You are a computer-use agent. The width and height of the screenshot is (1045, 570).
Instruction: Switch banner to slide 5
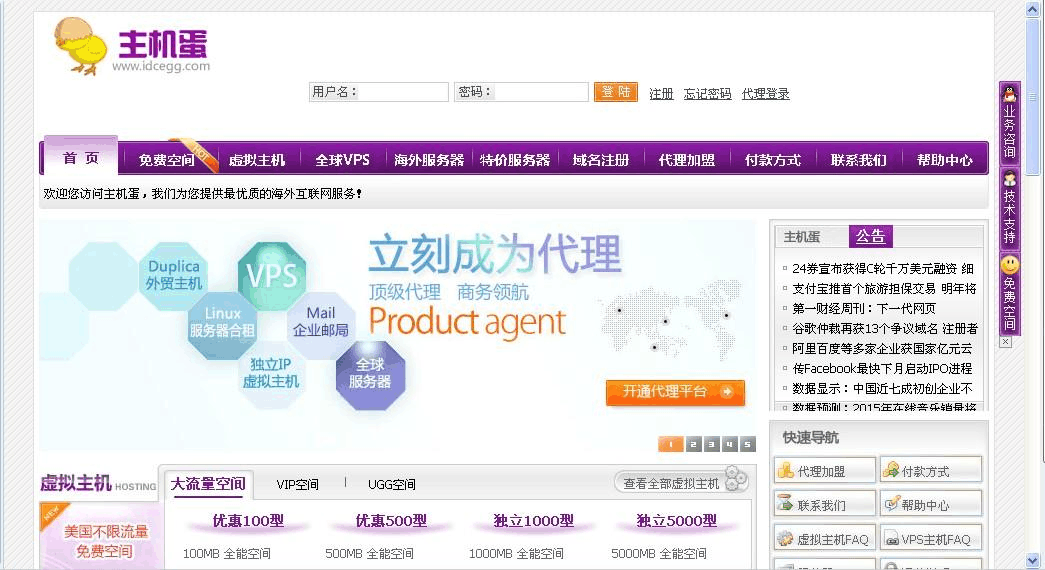(747, 444)
